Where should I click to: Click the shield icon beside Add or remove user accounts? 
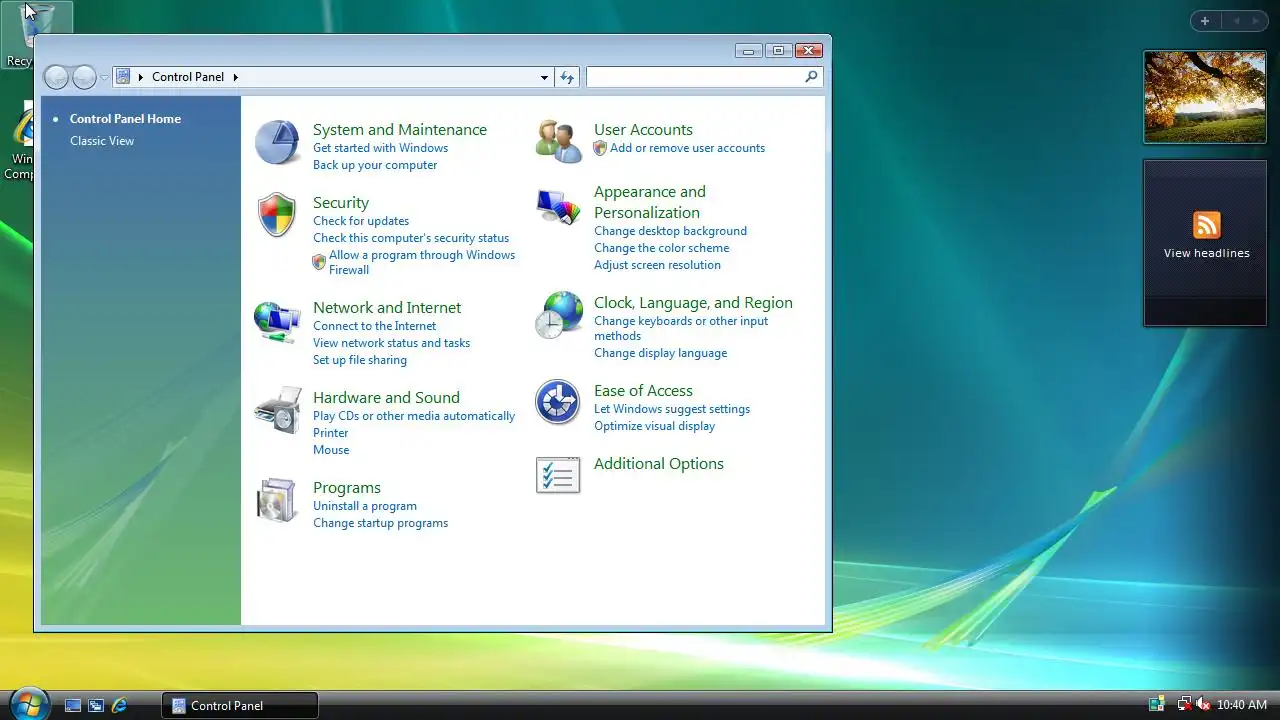coord(600,148)
